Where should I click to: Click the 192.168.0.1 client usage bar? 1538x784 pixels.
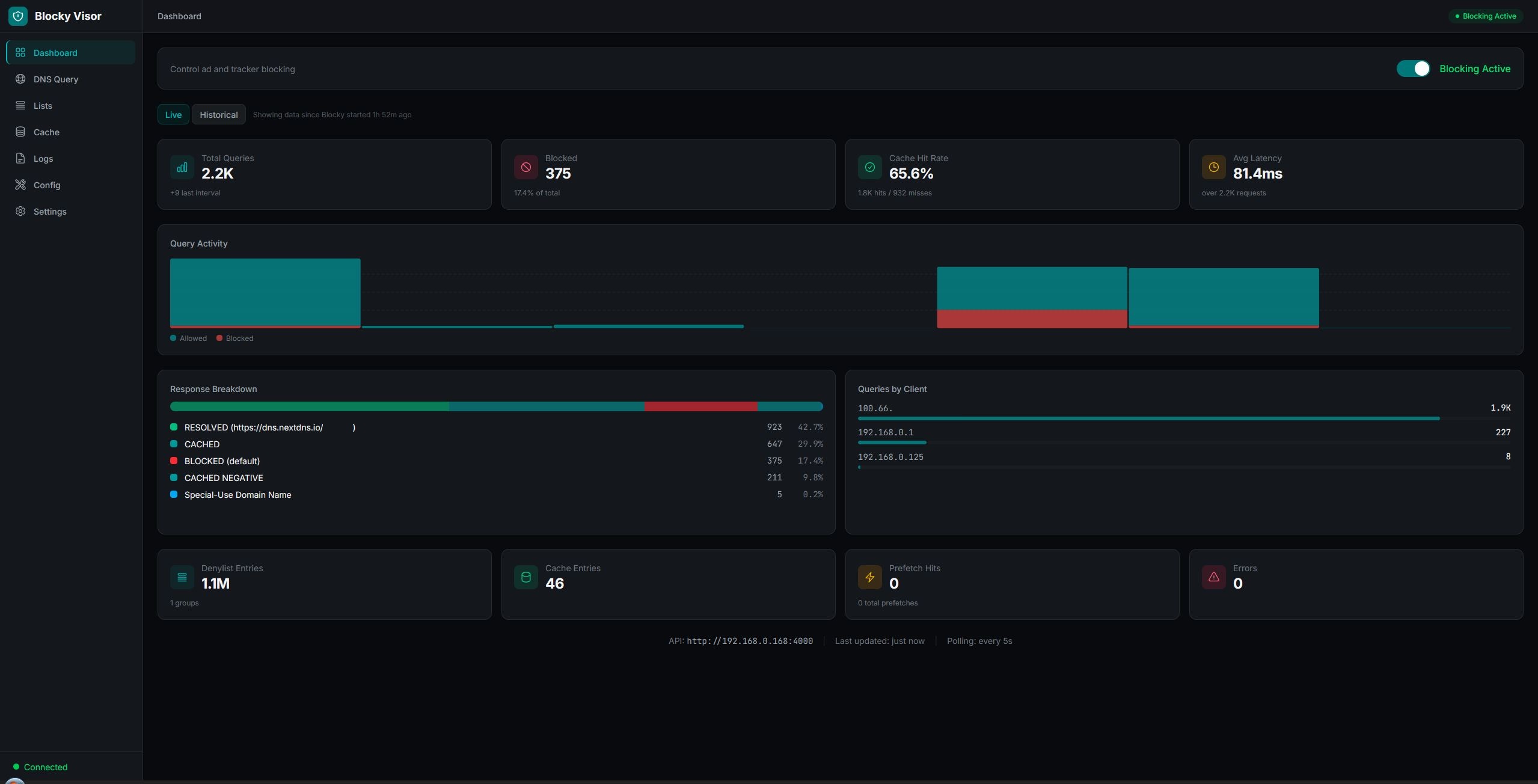(x=892, y=443)
